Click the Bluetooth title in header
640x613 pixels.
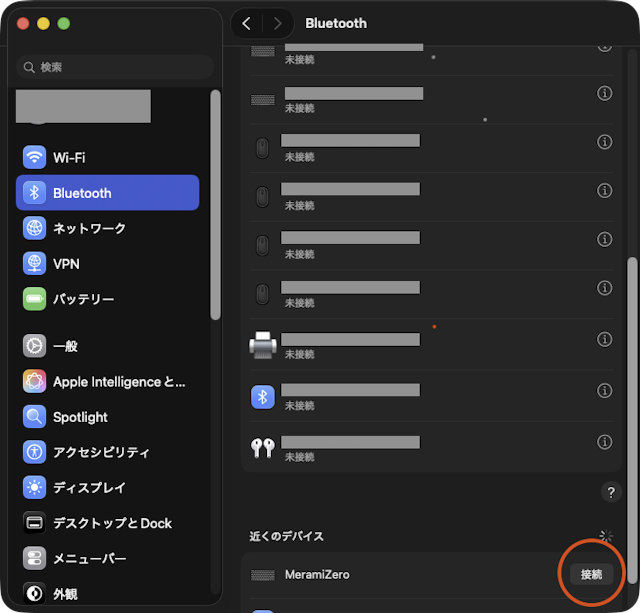point(336,24)
